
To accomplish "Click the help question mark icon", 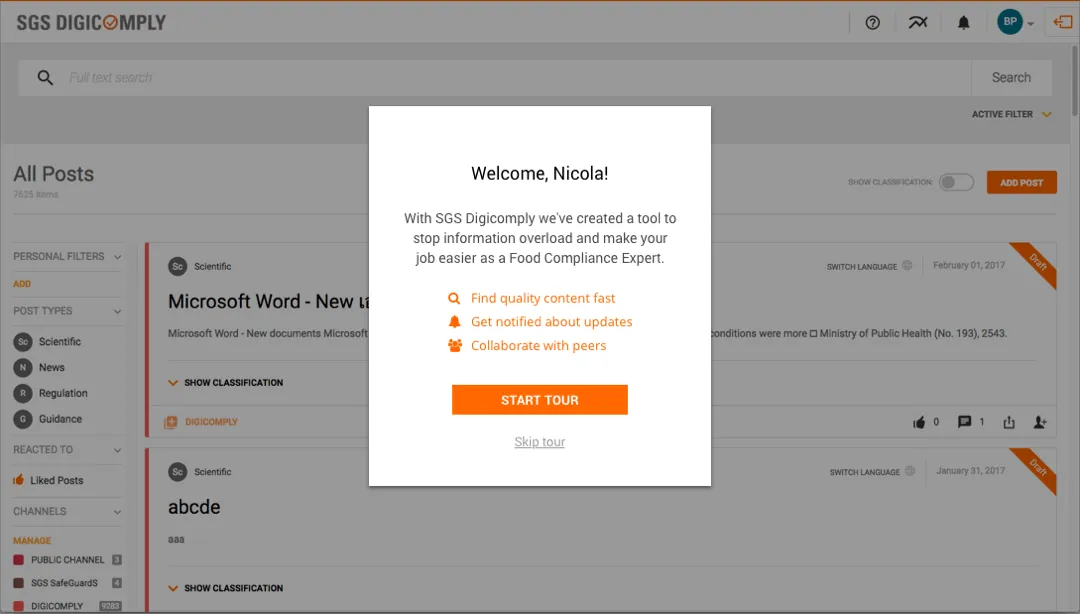I will coord(873,23).
